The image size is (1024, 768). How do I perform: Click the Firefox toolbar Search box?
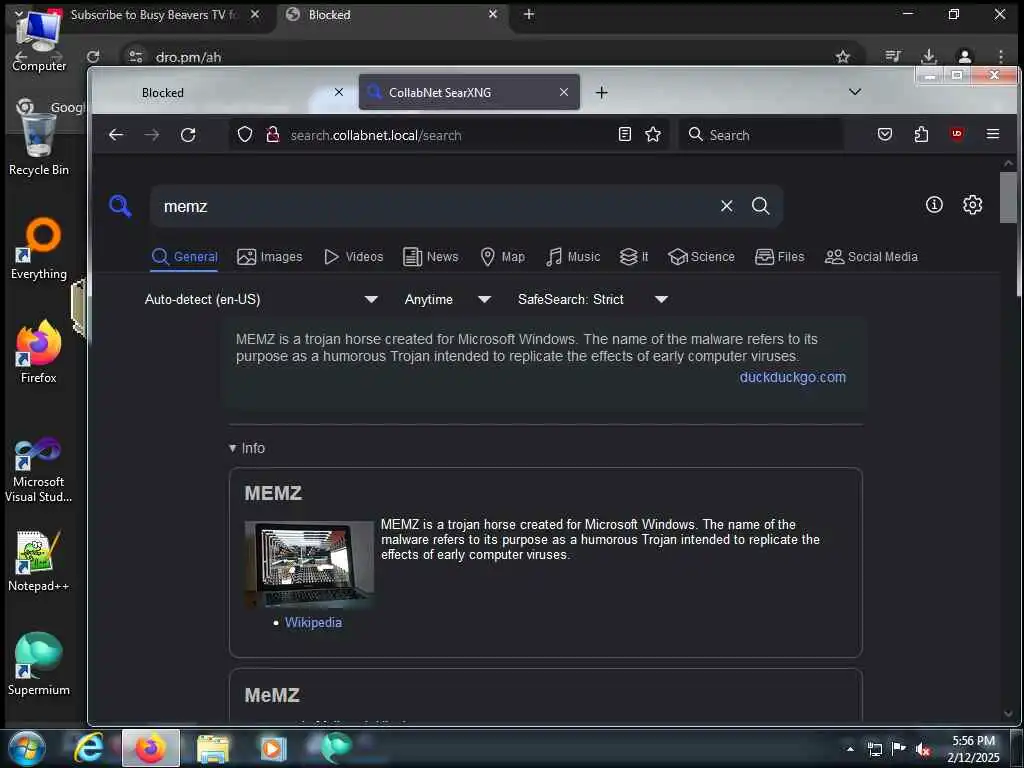[761, 135]
